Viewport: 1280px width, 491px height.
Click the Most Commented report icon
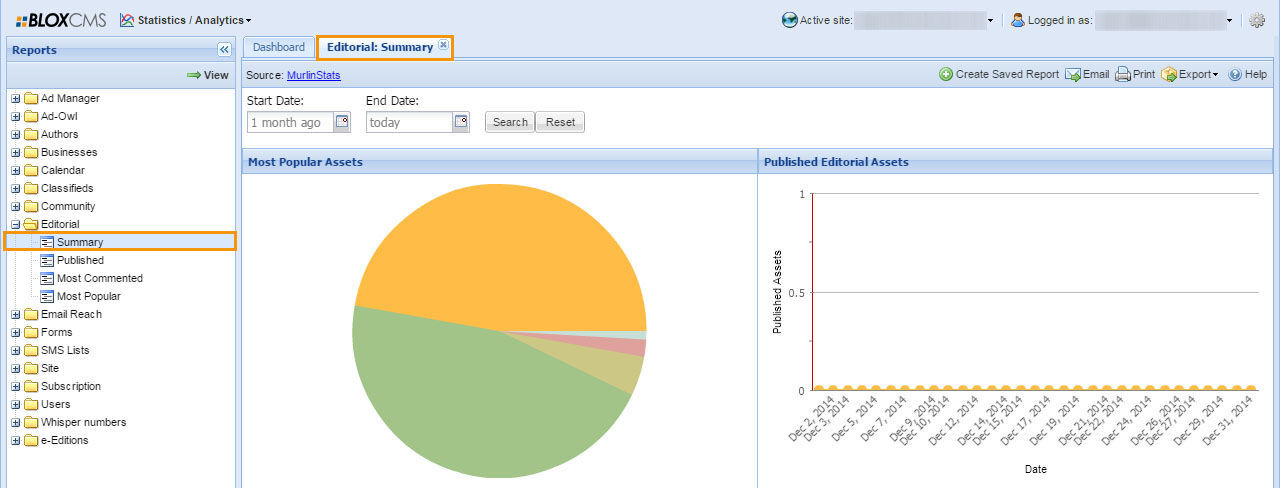point(47,278)
